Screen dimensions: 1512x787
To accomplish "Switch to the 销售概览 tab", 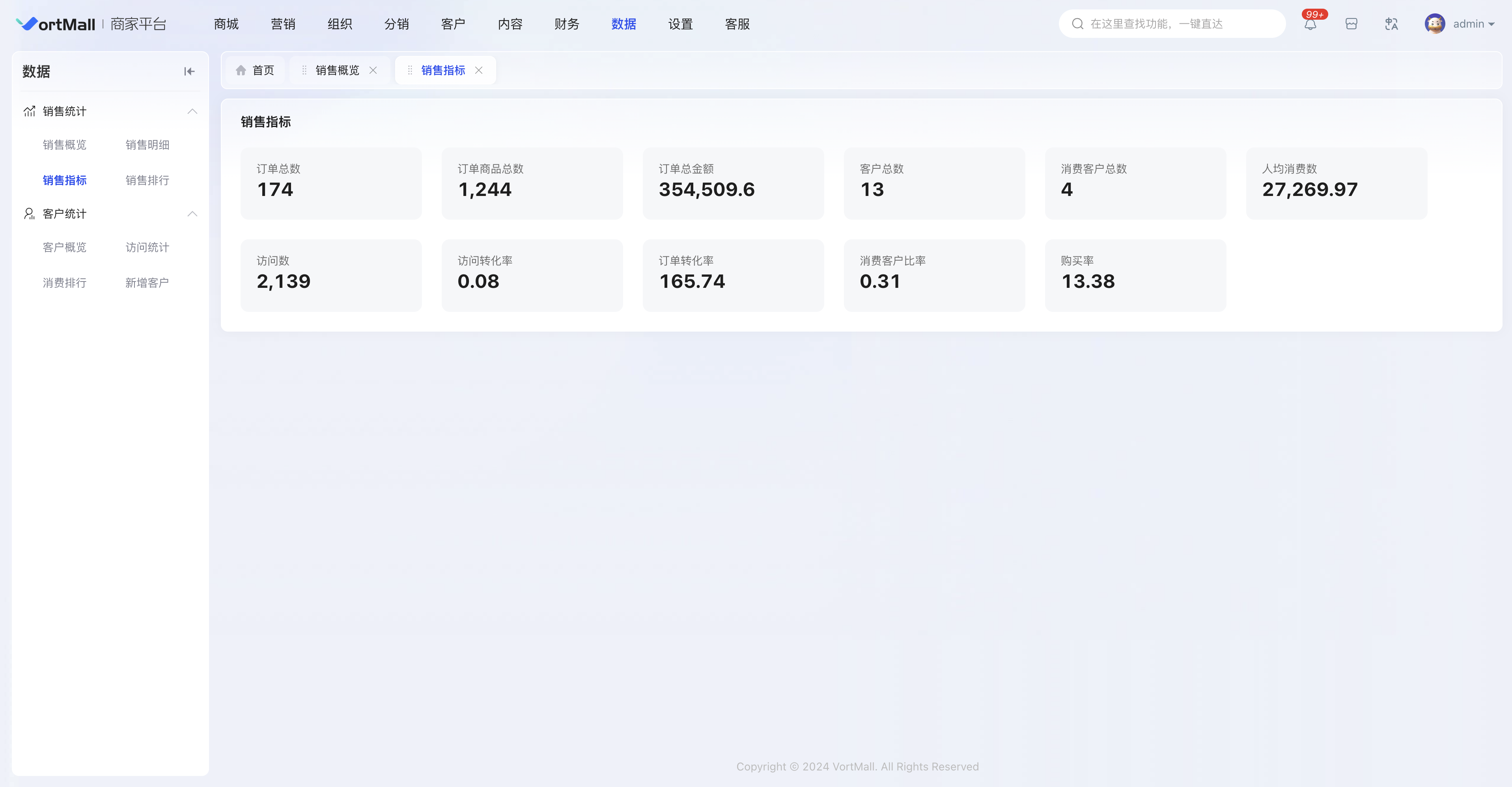I will click(x=337, y=71).
